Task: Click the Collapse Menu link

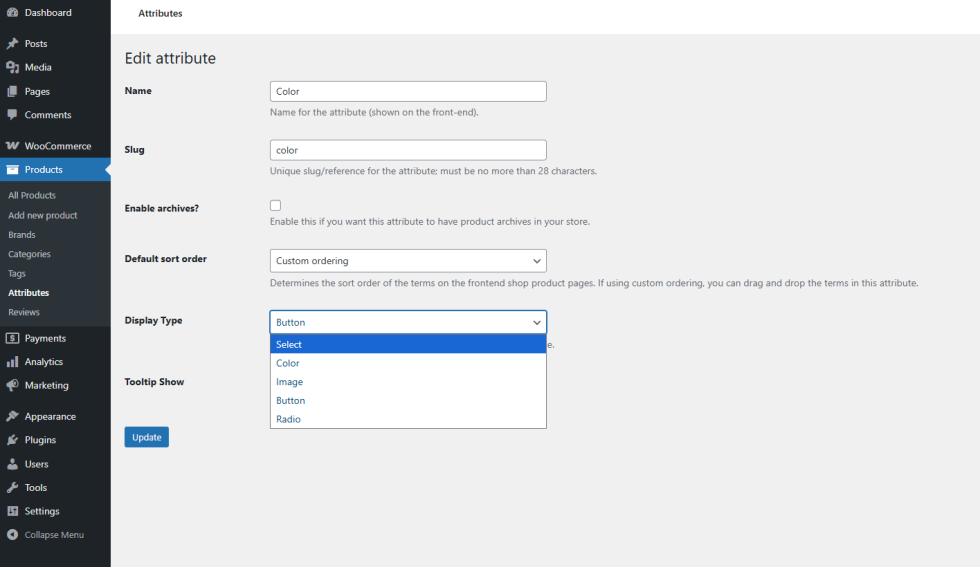Action: [x=54, y=535]
